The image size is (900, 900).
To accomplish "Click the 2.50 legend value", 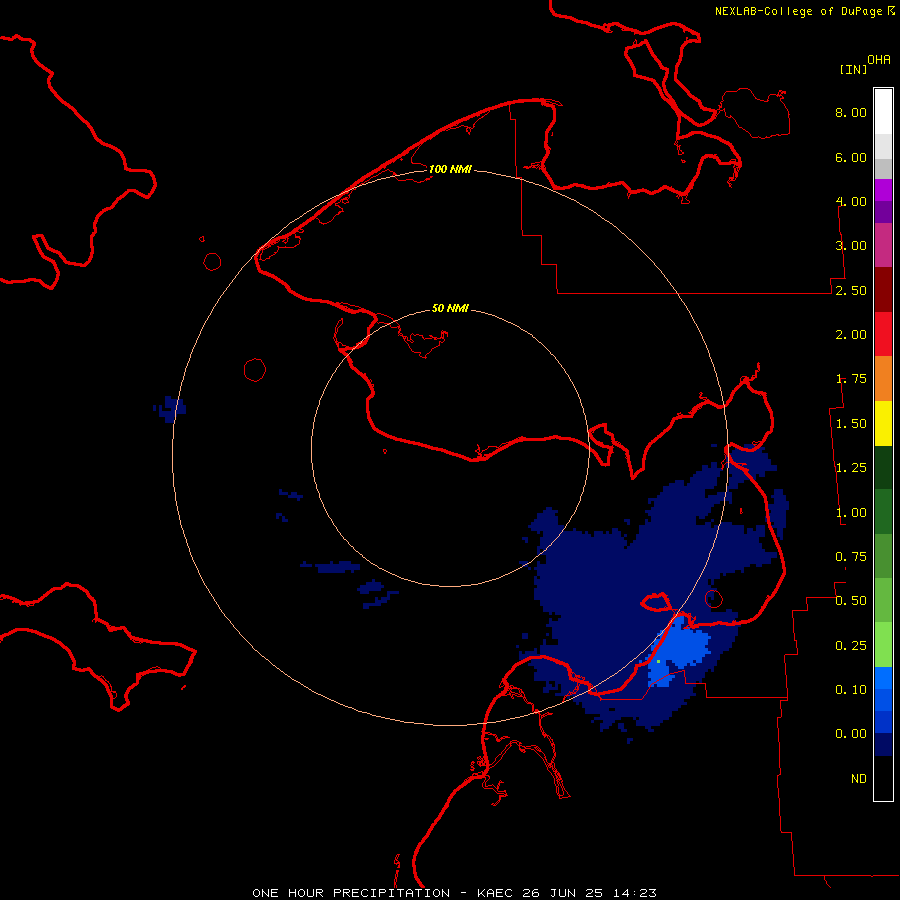I will (x=851, y=290).
